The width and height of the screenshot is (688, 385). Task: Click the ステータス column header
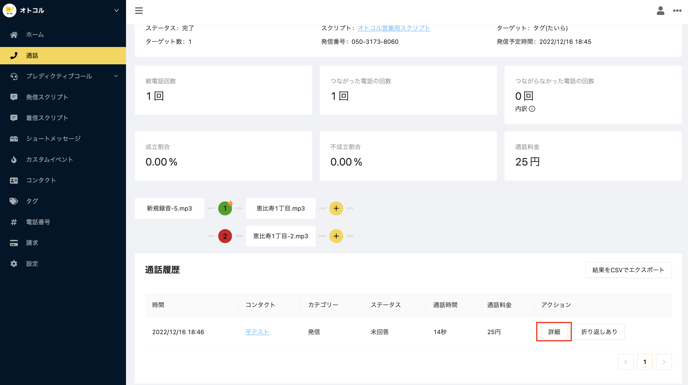(386, 305)
